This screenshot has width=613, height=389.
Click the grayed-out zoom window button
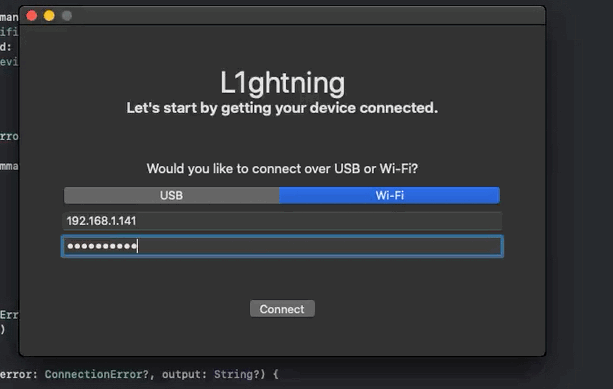[x=67, y=16]
